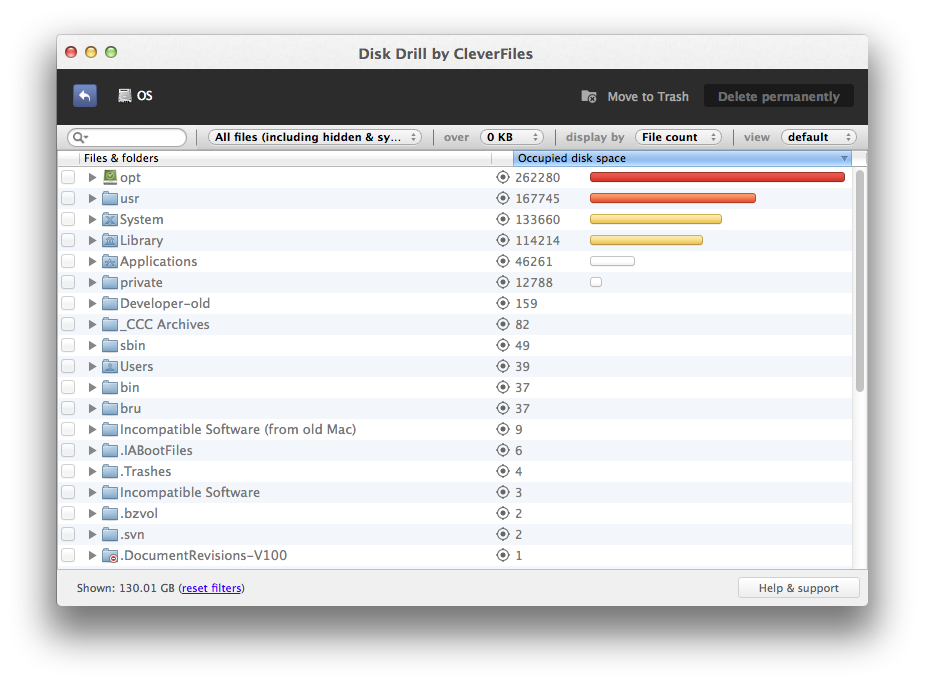Viewport: 925px width, 685px height.
Task: Click the target icon in the System row
Action: [x=503, y=219]
